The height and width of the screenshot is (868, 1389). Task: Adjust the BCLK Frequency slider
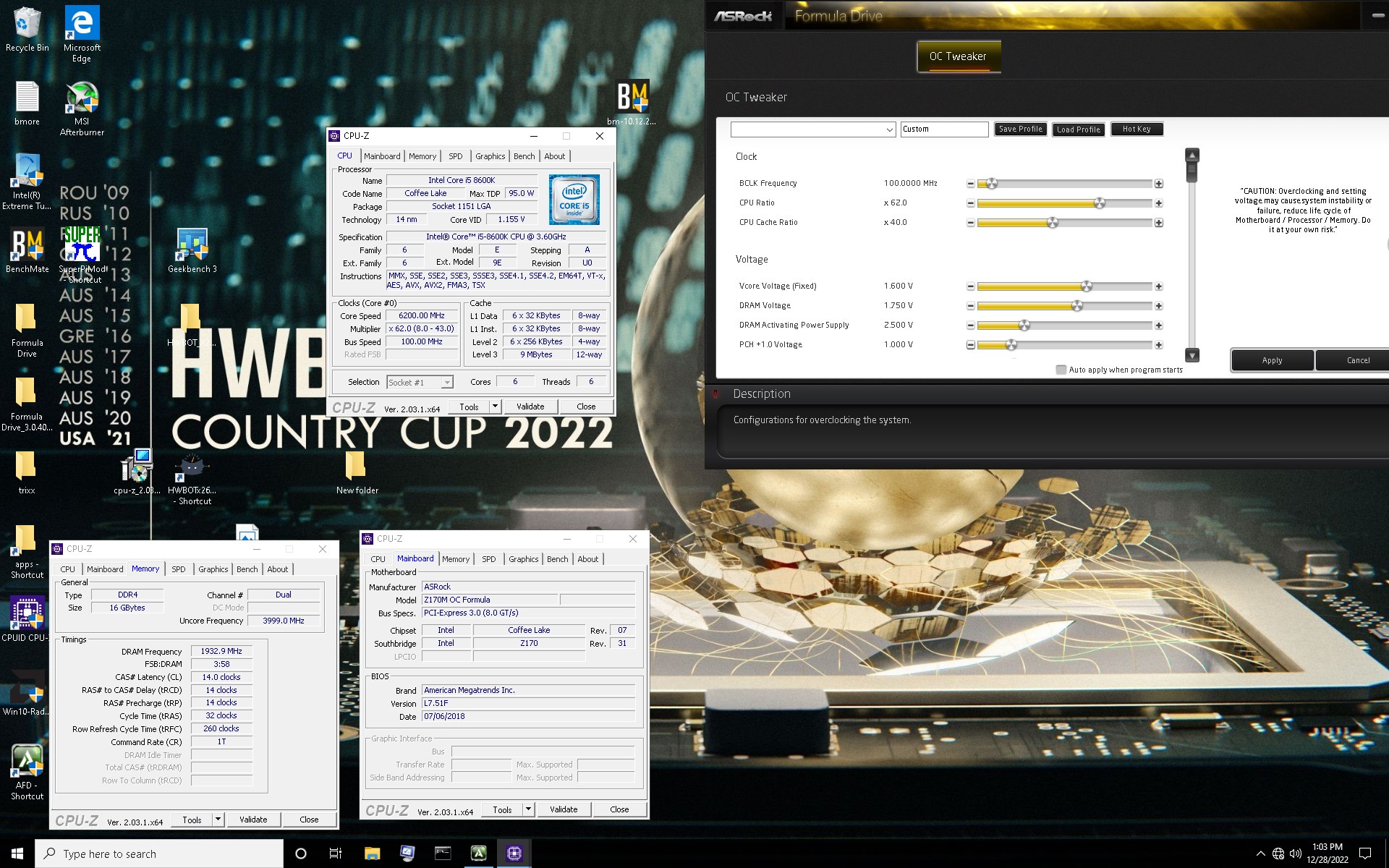tap(992, 184)
